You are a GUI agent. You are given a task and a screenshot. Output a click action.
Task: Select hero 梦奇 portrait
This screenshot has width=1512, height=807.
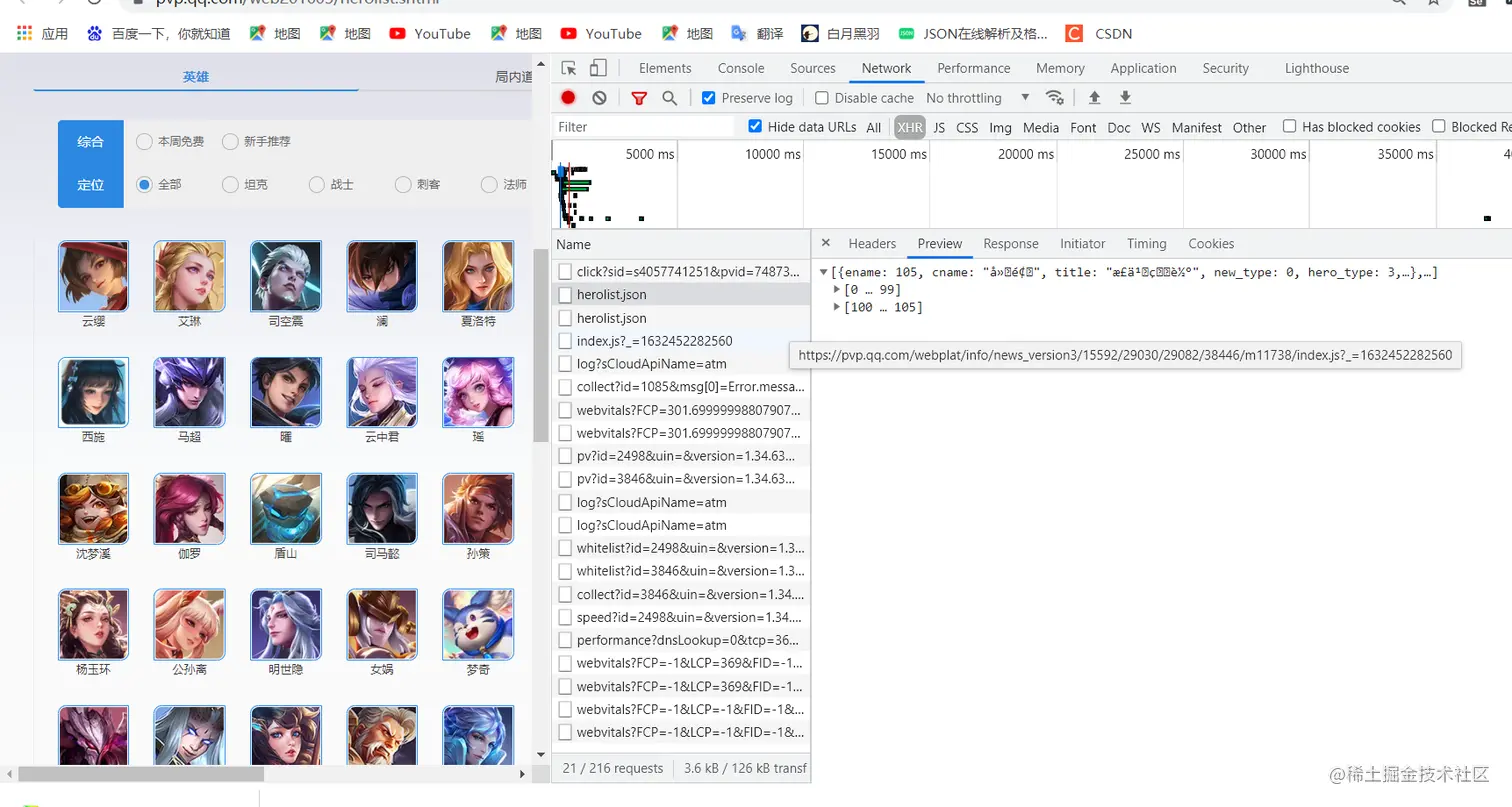[478, 624]
